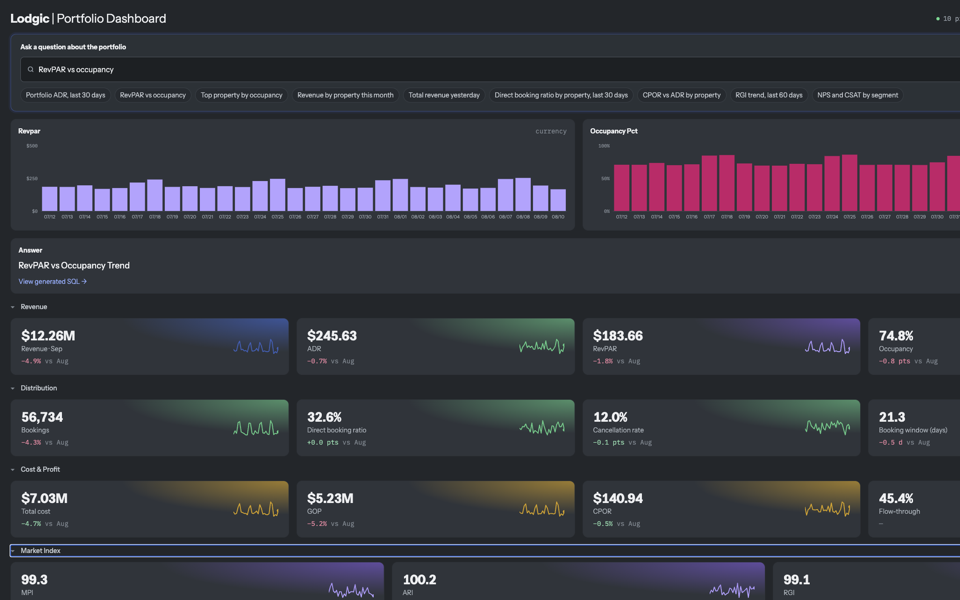Click the ADR sparkline chart
The image size is (960, 600).
coord(542,347)
